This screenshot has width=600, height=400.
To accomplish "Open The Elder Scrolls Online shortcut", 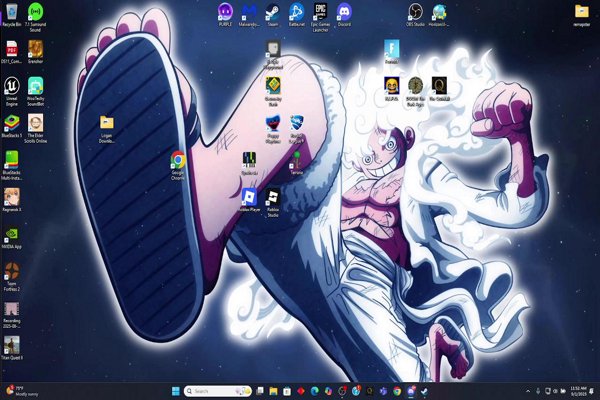I will (35, 128).
